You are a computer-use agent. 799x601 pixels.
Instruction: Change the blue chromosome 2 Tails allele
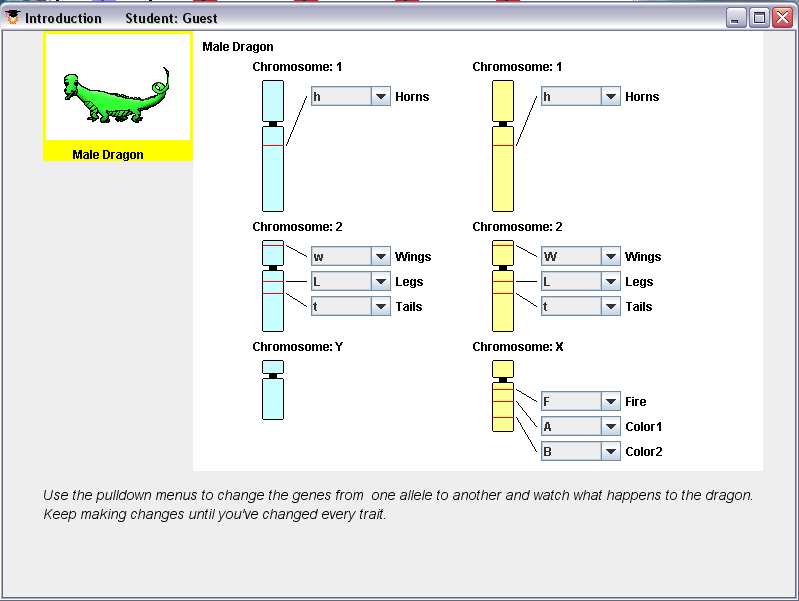351,306
